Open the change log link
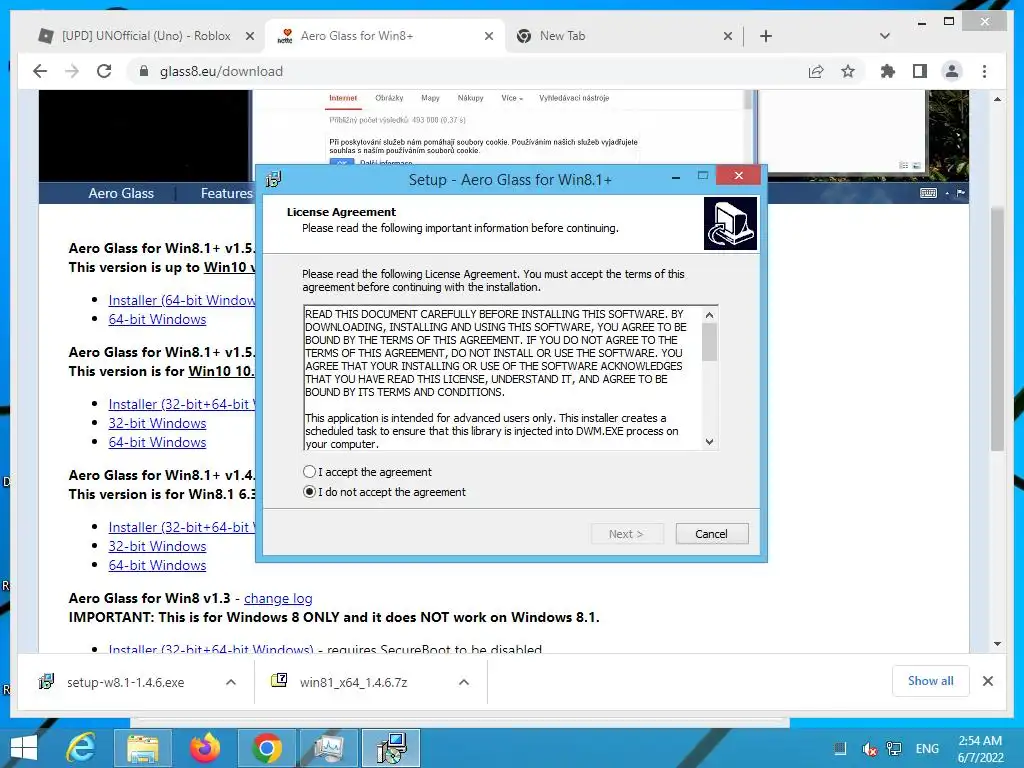The width and height of the screenshot is (1024, 768). tap(278, 598)
